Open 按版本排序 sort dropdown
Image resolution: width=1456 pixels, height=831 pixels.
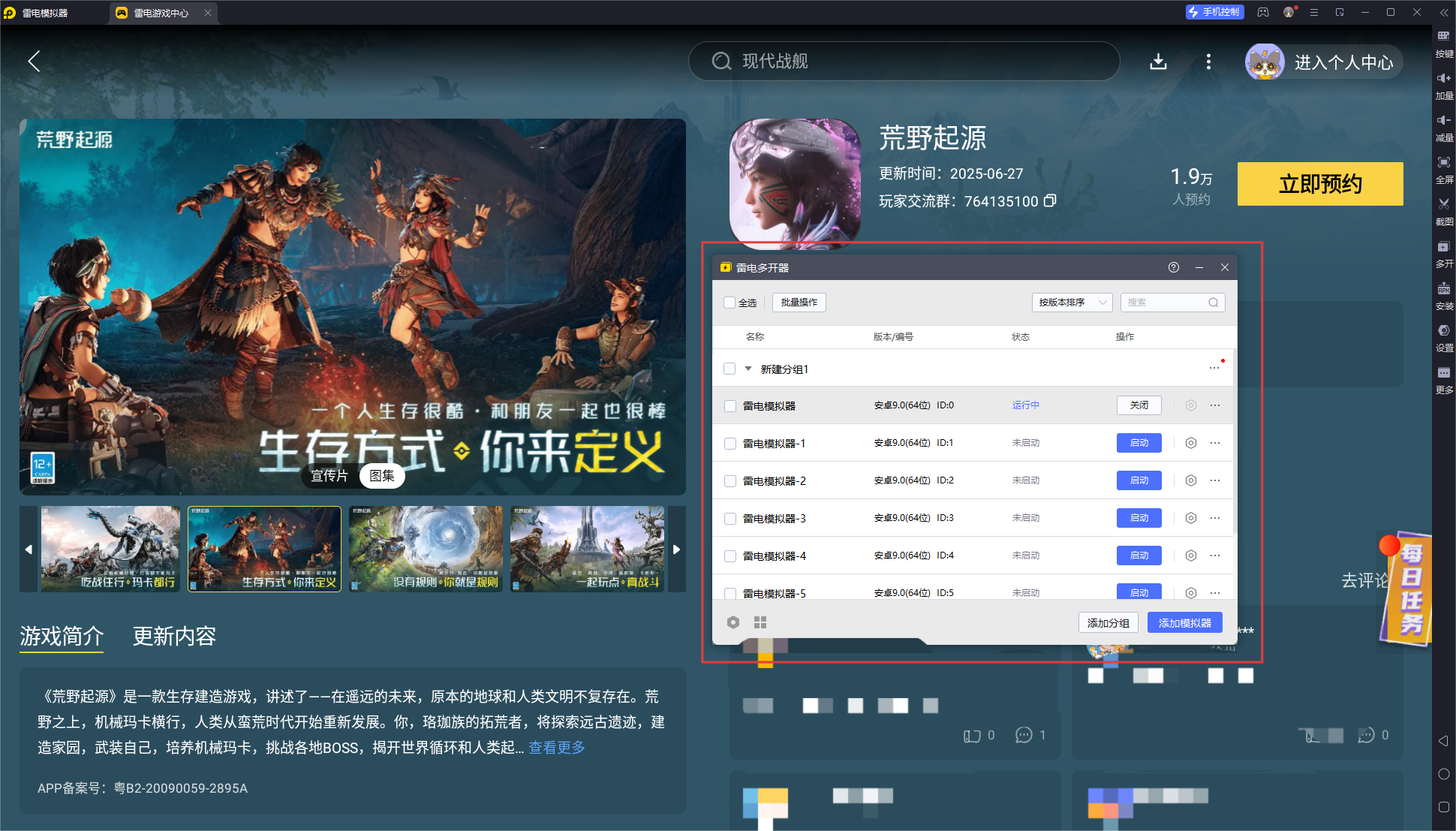[x=1072, y=303]
